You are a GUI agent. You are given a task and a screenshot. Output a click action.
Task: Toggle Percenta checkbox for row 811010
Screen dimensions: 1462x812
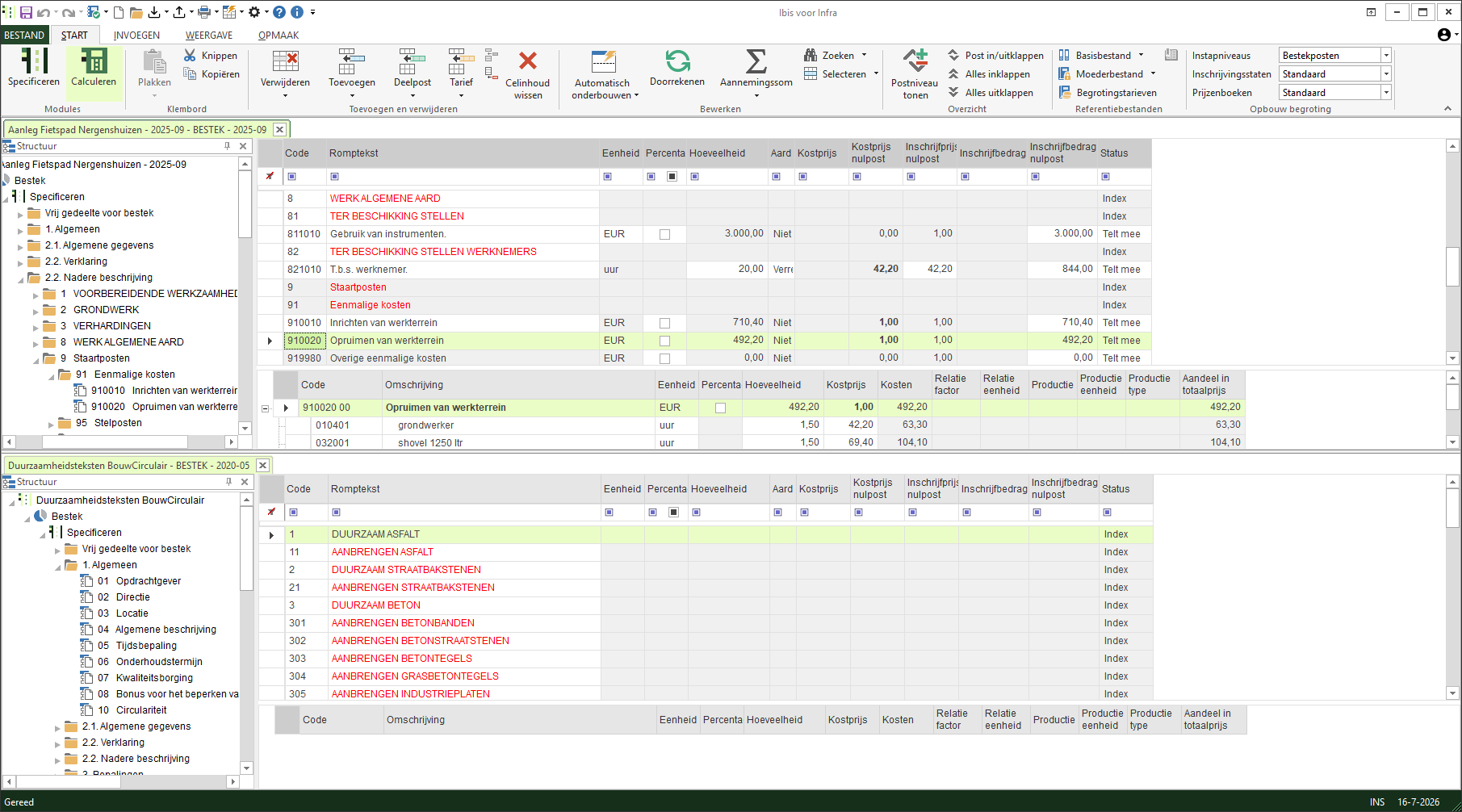664,234
